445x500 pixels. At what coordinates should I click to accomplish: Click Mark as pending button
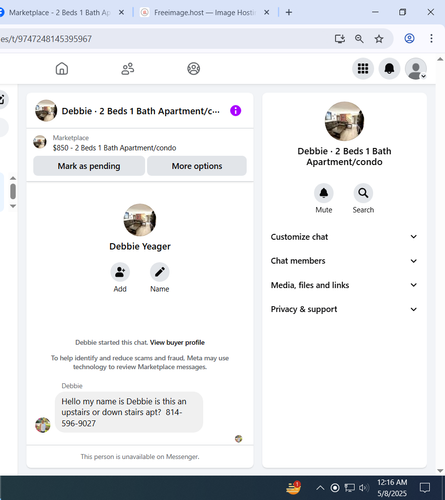tap(89, 166)
